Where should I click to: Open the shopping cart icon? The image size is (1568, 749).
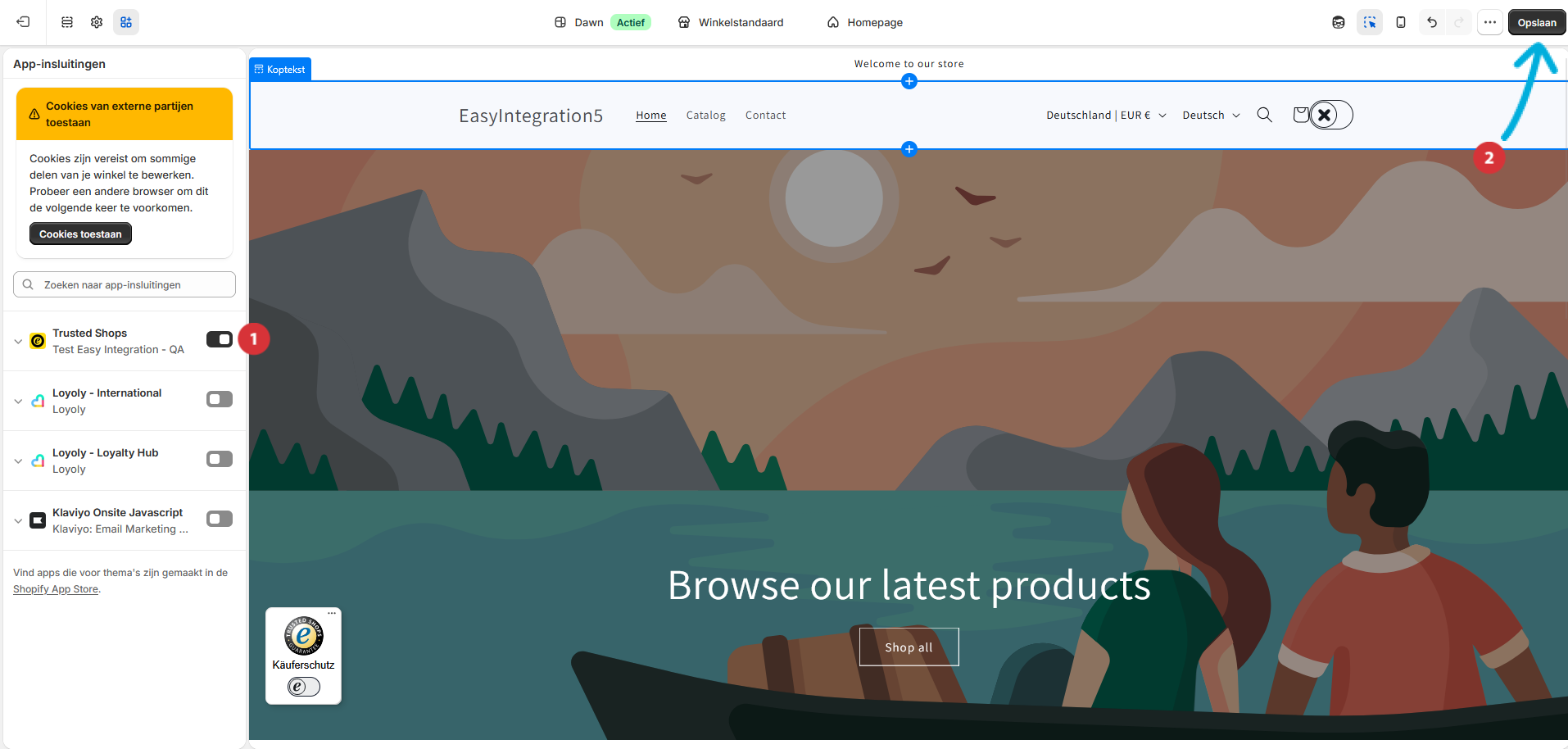pos(1301,115)
